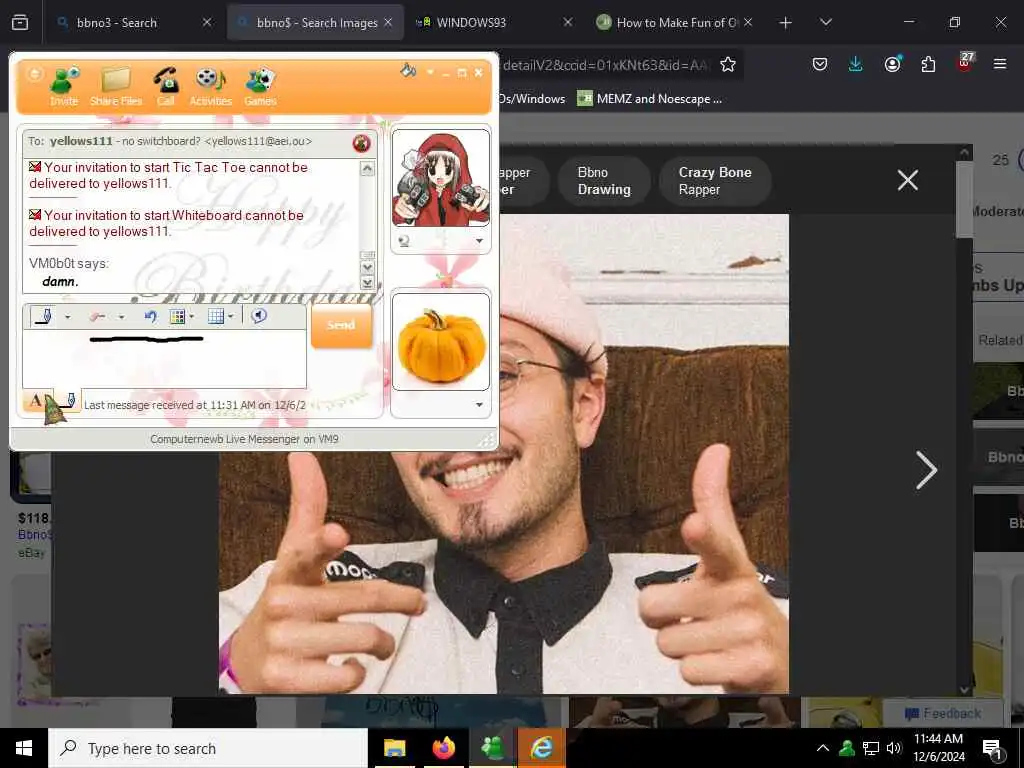This screenshot has height=768, width=1024.
Task: Open Internet Explorer from the taskbar
Action: (x=541, y=748)
